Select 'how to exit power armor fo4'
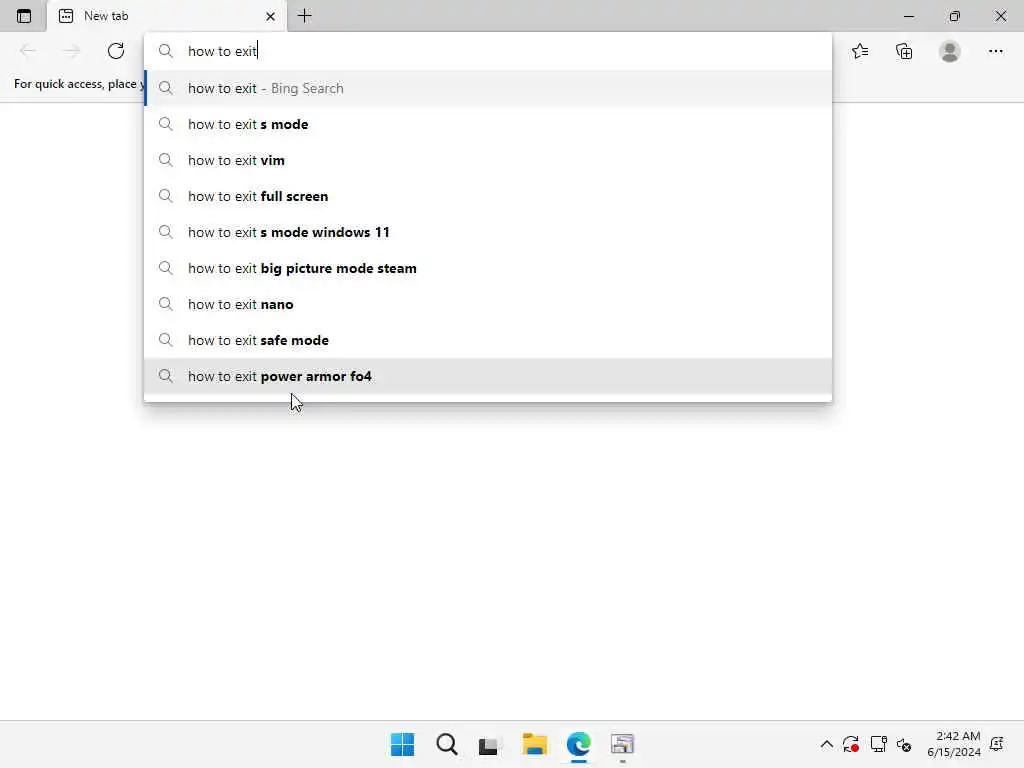 (x=488, y=376)
